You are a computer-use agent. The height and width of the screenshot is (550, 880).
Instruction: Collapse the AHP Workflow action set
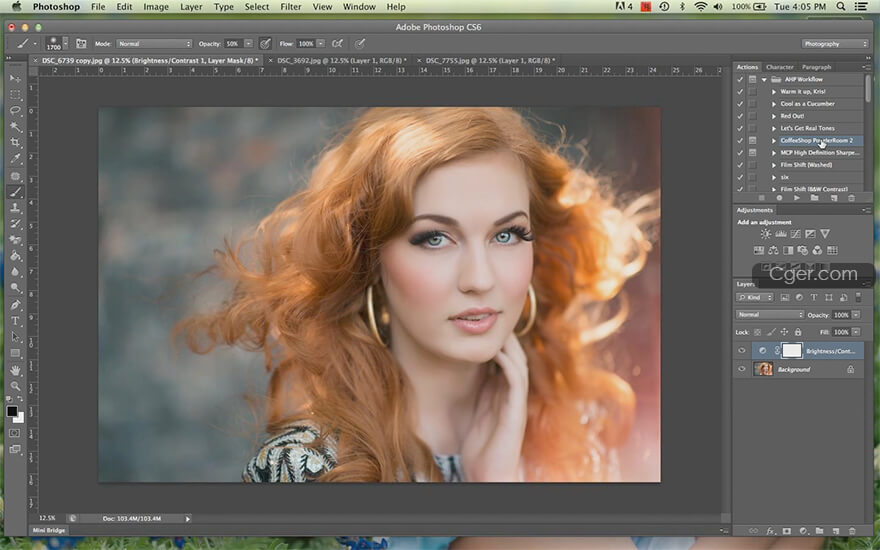click(x=764, y=80)
